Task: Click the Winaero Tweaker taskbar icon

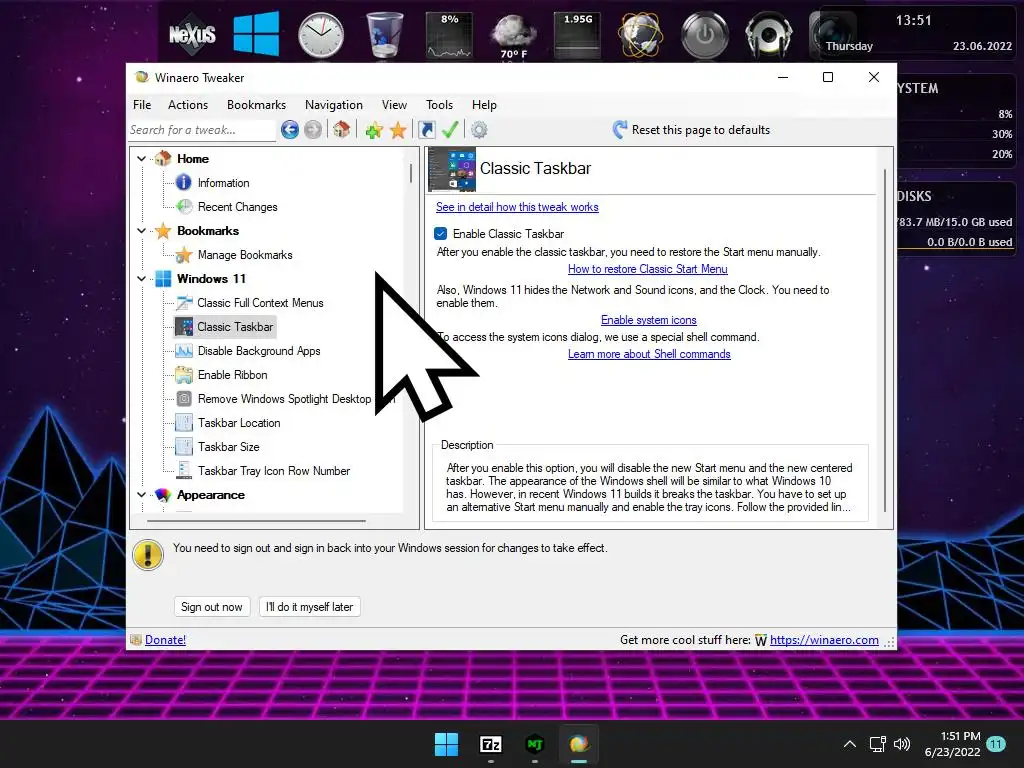Action: pyautogui.click(x=579, y=744)
